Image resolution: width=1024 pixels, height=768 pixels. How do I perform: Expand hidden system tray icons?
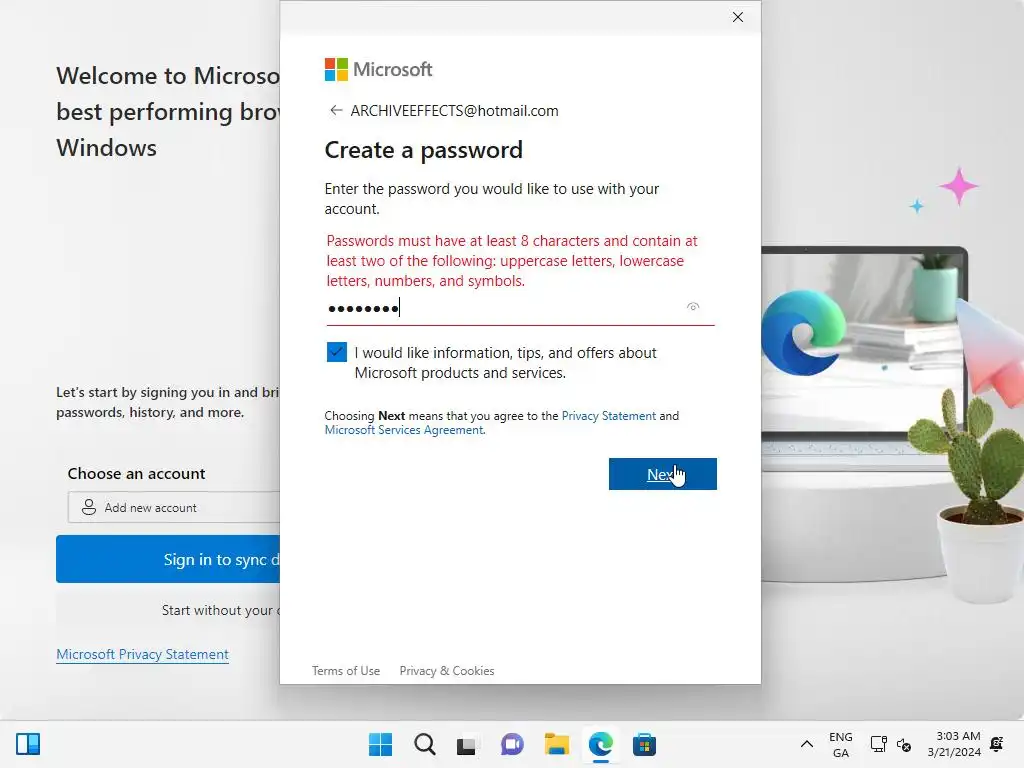[807, 744]
